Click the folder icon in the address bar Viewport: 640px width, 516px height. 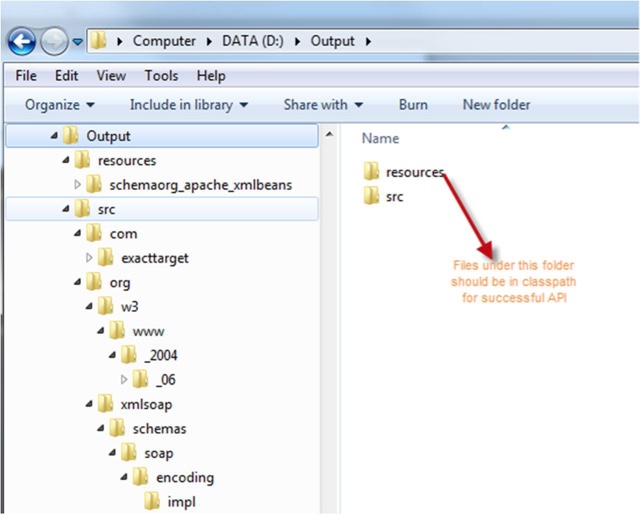pos(98,41)
